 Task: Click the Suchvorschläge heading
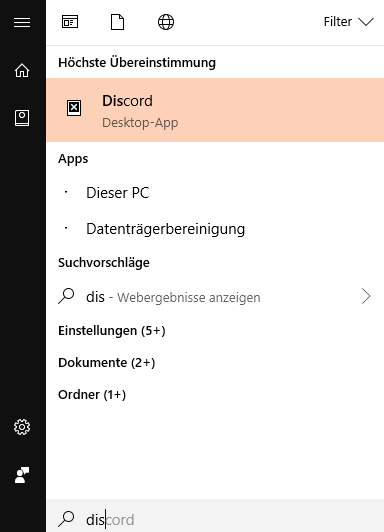(104, 263)
